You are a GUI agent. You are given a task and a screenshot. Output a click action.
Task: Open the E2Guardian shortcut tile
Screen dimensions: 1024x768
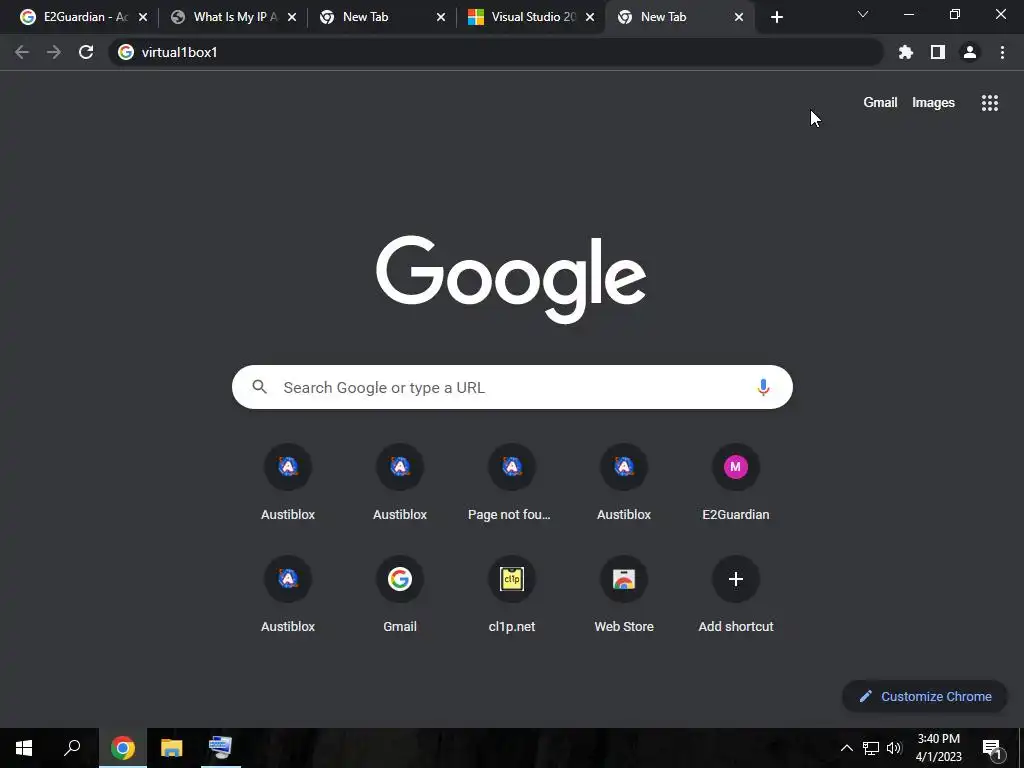tap(735, 483)
